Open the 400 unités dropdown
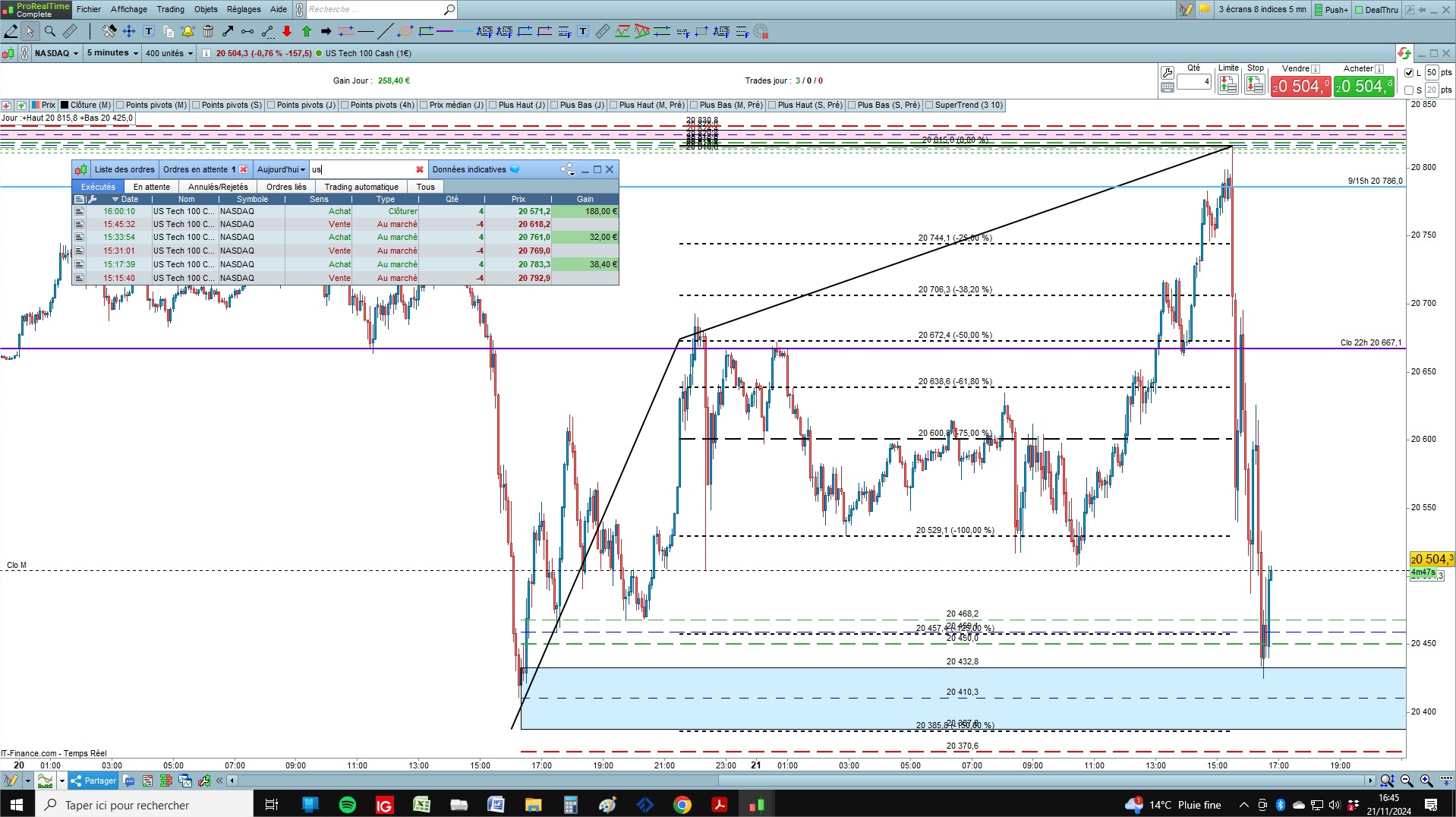Image resolution: width=1456 pixels, height=817 pixels. (x=169, y=53)
